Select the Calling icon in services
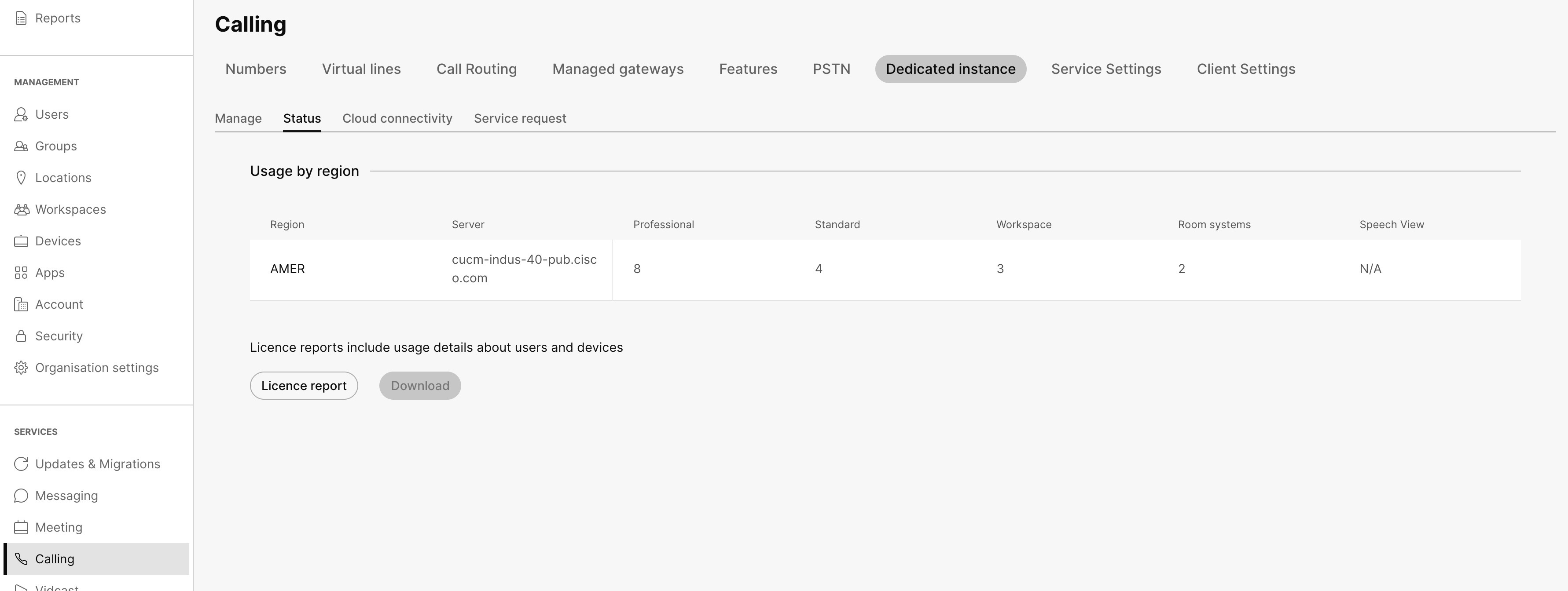 coord(21,558)
